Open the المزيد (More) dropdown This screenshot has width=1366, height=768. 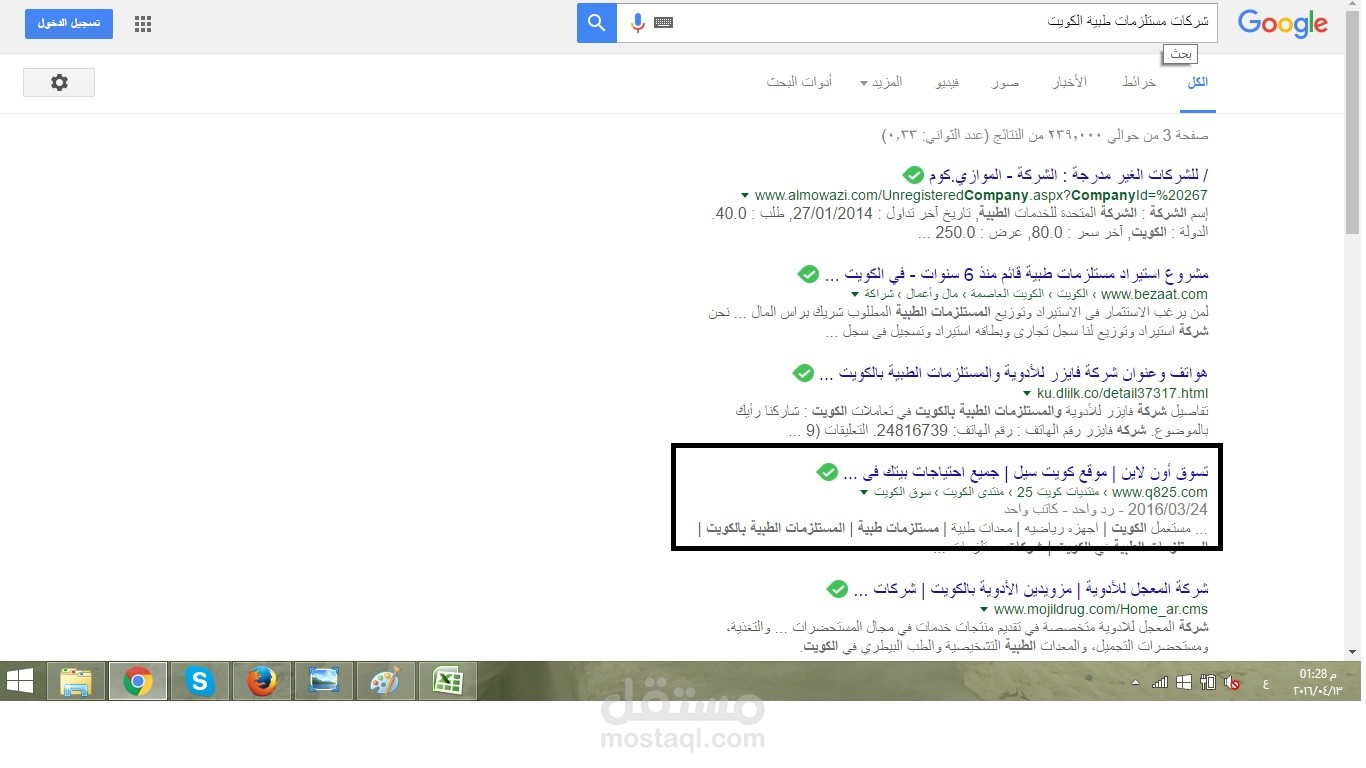click(x=881, y=82)
